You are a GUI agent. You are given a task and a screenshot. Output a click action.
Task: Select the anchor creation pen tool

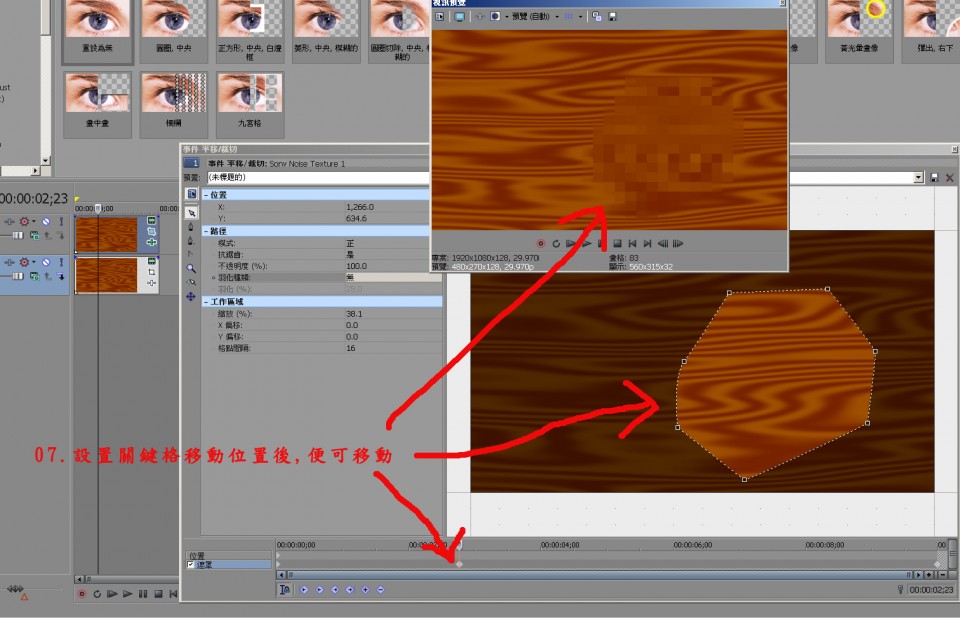[x=191, y=227]
